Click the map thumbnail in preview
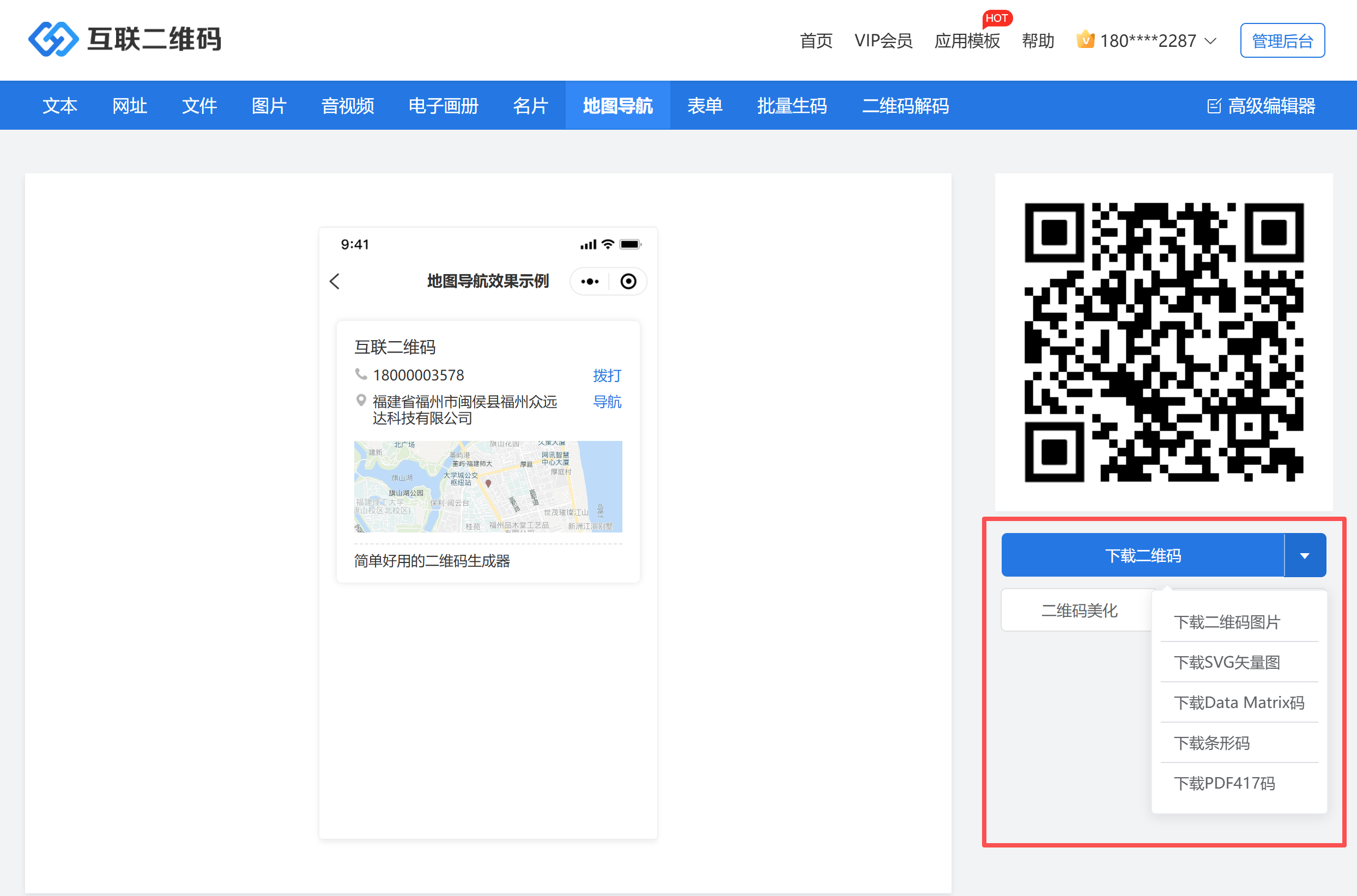The height and width of the screenshot is (896, 1357). tap(488, 486)
